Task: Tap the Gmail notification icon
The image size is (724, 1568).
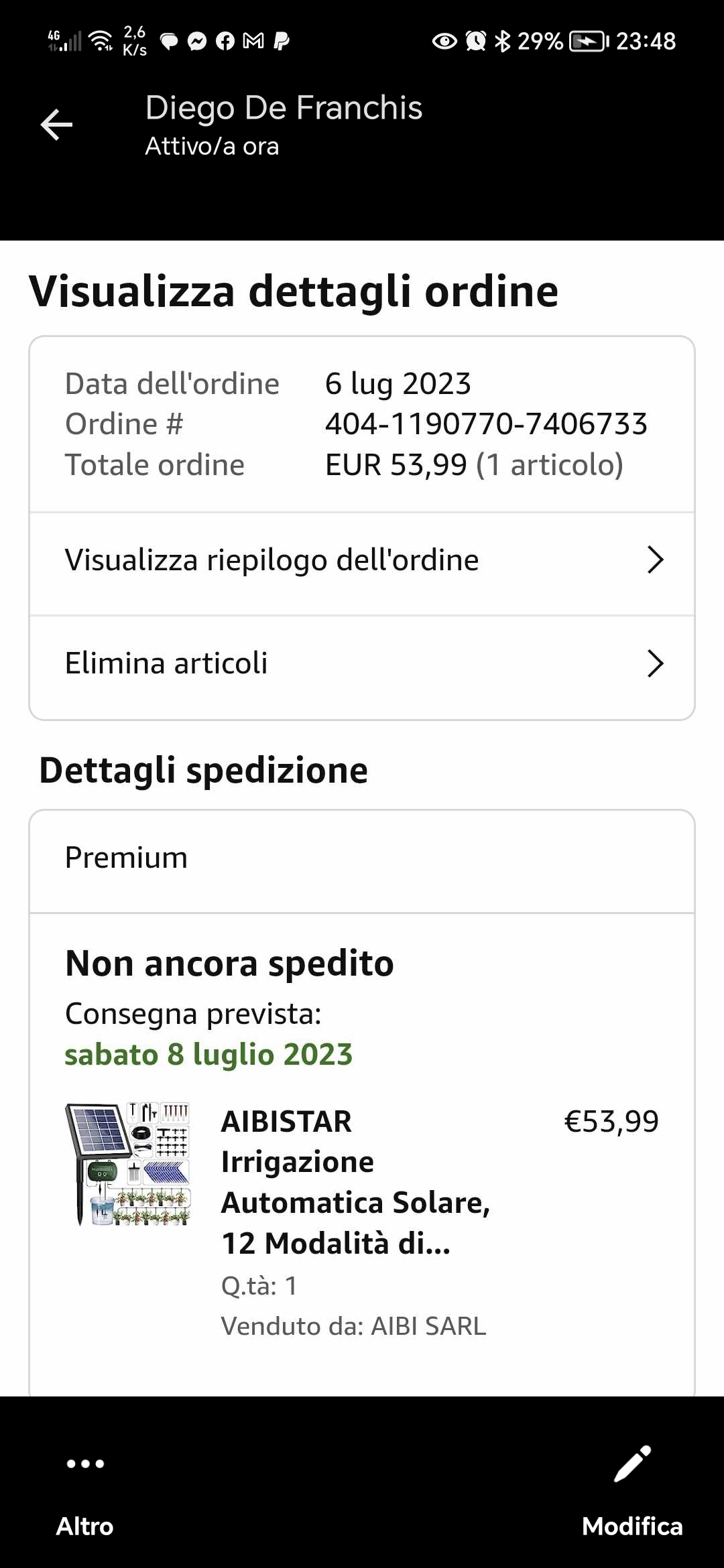Action: pyautogui.click(x=253, y=42)
